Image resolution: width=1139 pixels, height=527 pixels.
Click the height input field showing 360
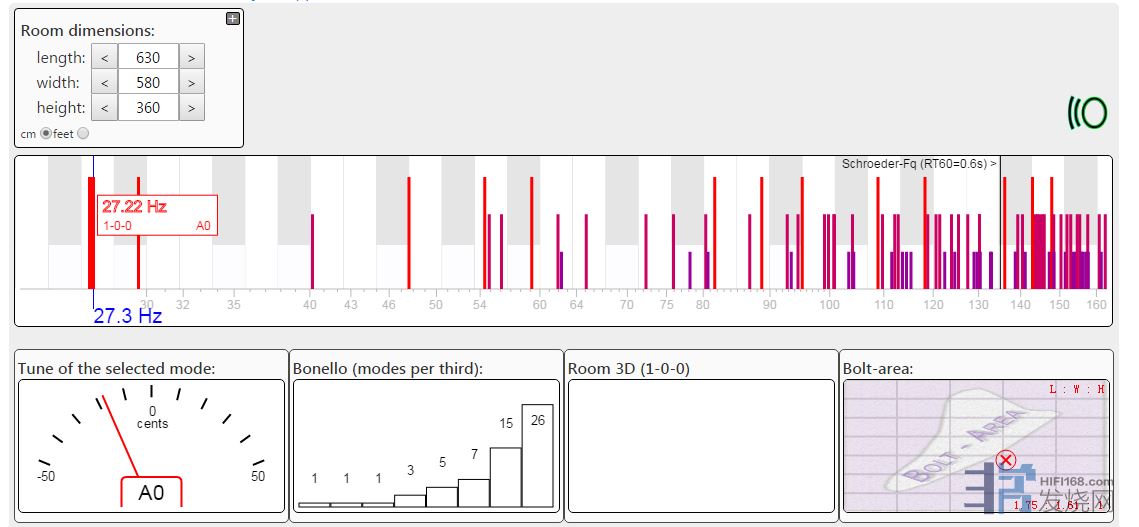[x=148, y=108]
